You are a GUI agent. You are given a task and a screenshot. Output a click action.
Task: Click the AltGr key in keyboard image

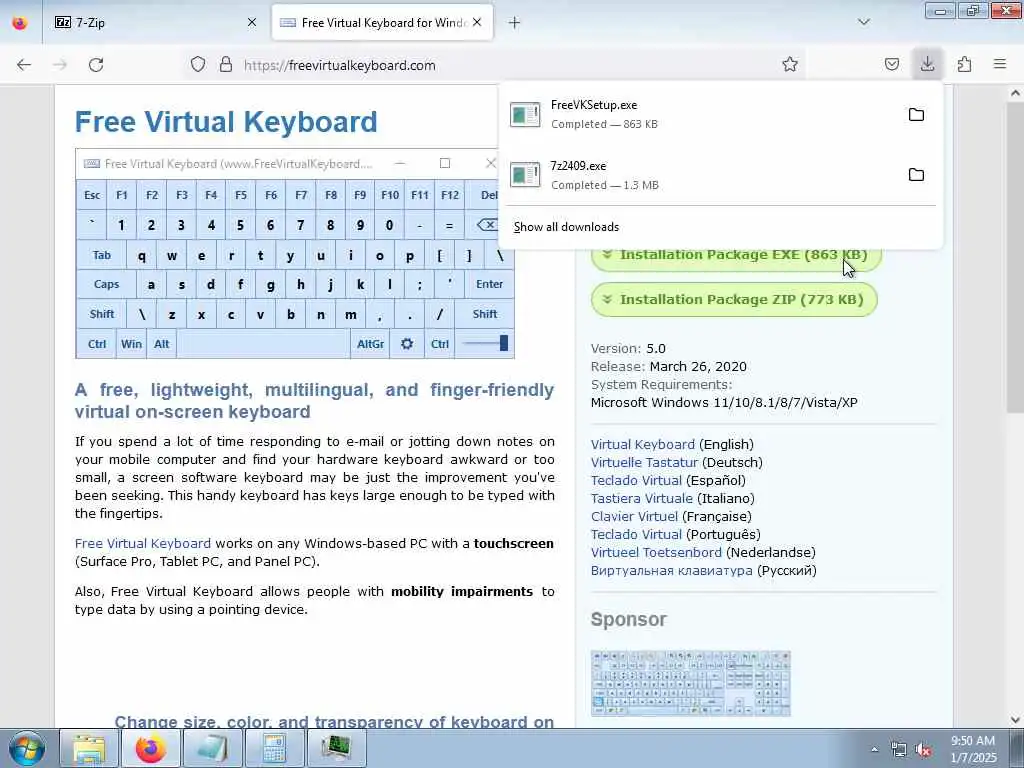pyautogui.click(x=370, y=344)
